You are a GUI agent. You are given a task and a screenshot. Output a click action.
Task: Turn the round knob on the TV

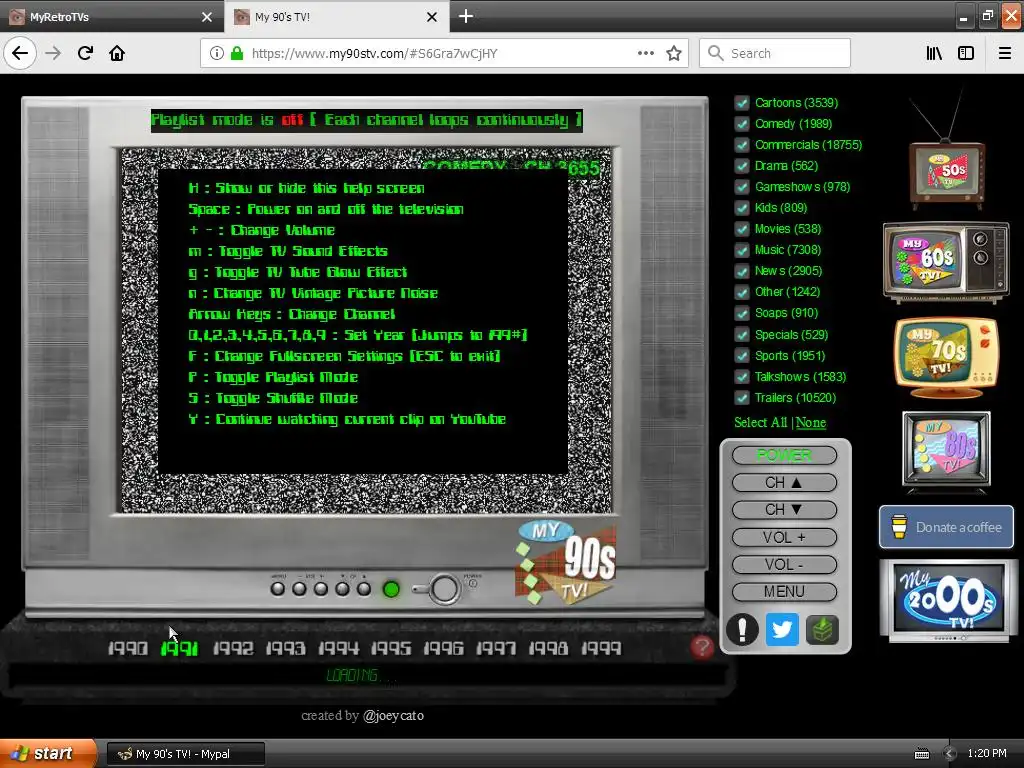pyautogui.click(x=445, y=589)
